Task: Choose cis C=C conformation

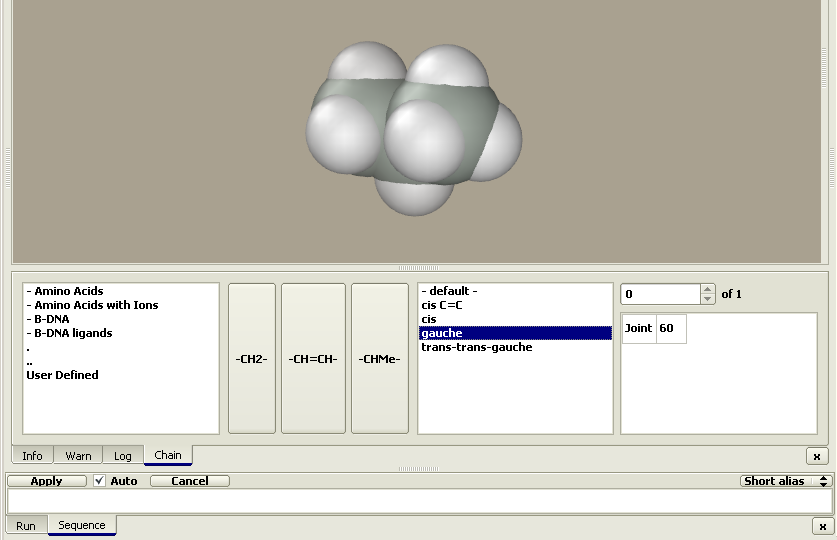Action: [x=515, y=305]
